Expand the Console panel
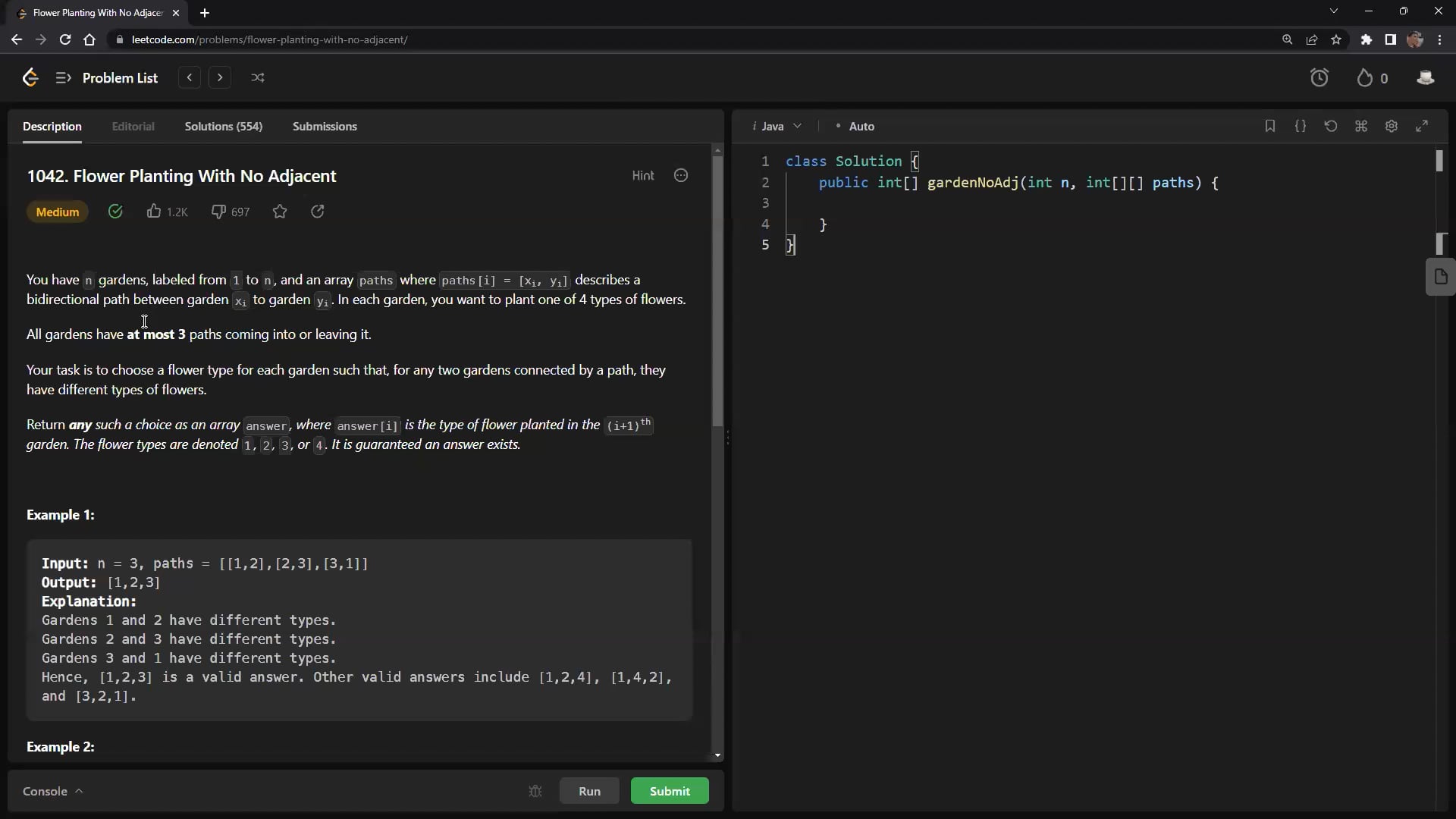This screenshot has width=1456, height=819. [x=52, y=791]
